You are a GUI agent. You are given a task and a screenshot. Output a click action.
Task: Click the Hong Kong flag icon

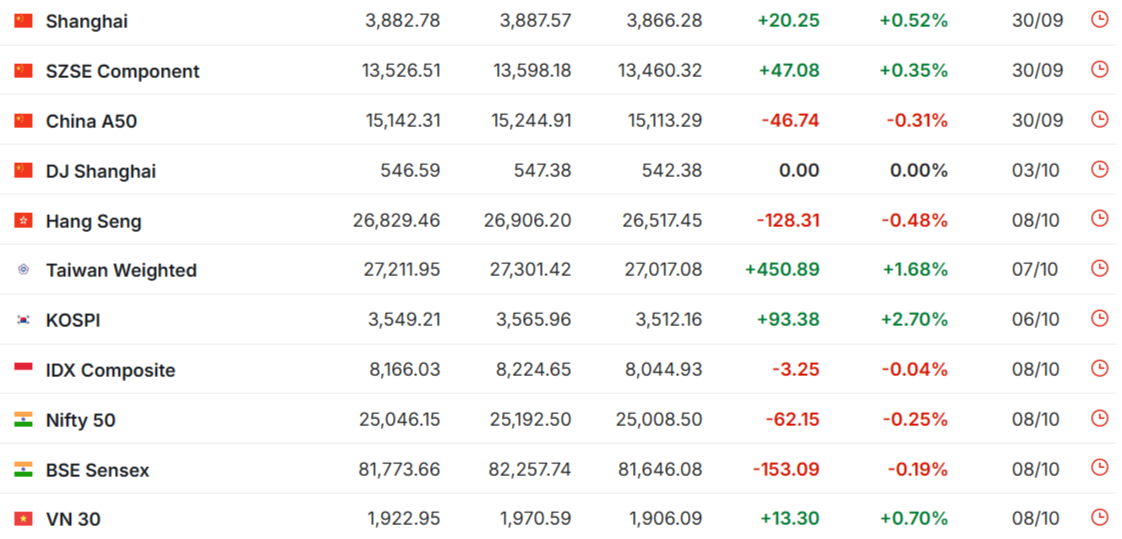click(23, 220)
